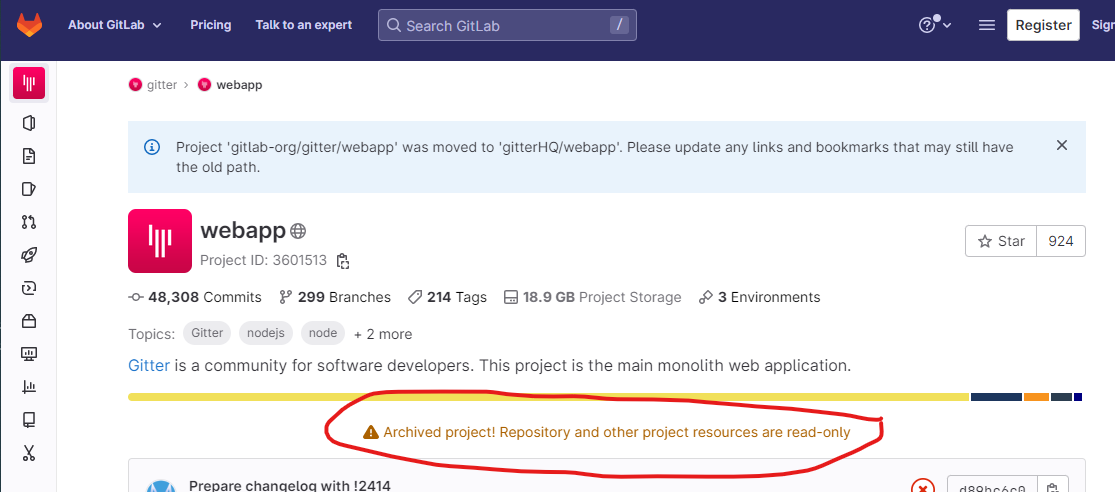Viewport: 1115px width, 492px height.
Task: Click the Project ID: 3601513 text
Action: coord(264,261)
